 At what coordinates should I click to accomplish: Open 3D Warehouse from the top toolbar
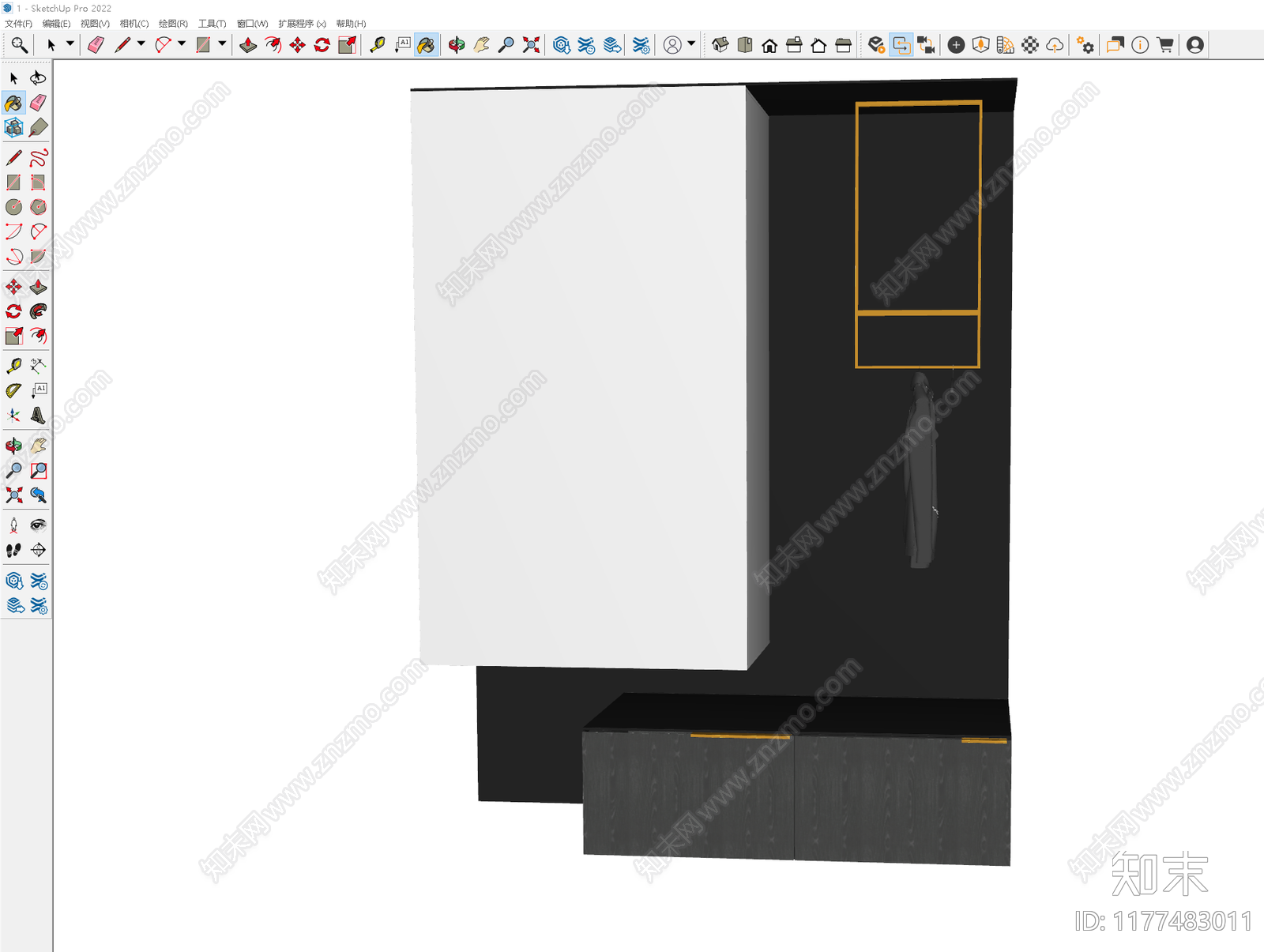click(562, 45)
